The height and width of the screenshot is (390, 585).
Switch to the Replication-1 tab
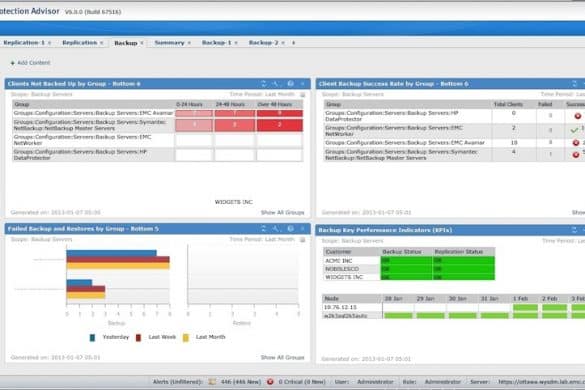(x=24, y=43)
